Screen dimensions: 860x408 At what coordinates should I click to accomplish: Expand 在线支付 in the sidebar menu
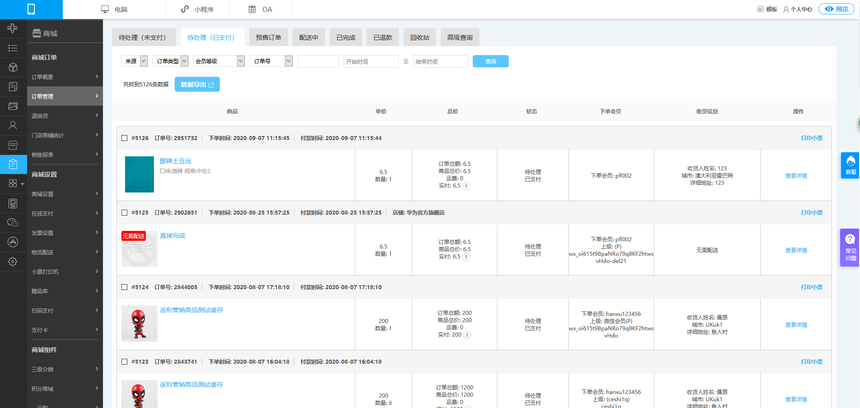[65, 213]
